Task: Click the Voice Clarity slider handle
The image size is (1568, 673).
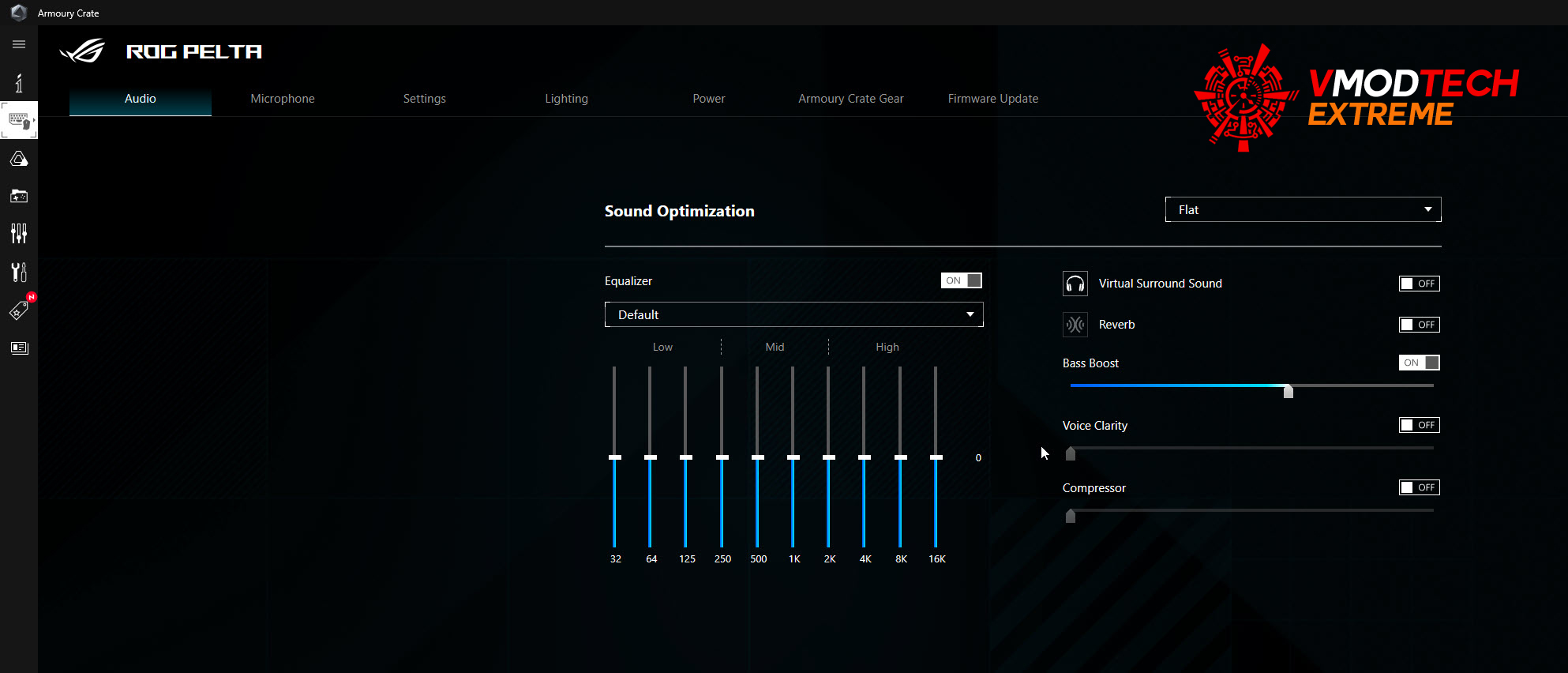Action: (x=1071, y=453)
